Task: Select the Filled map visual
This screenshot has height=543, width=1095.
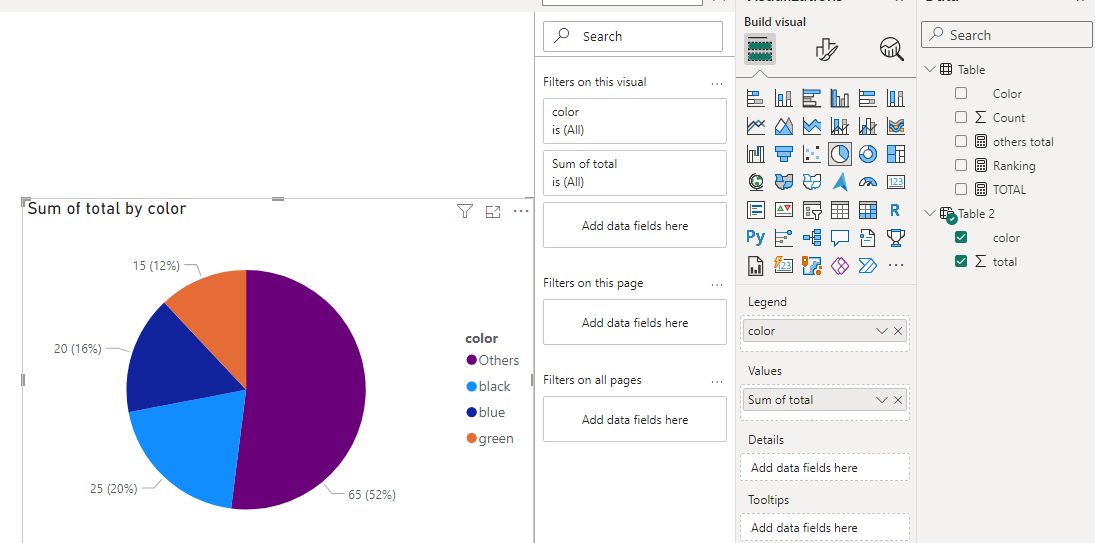Action: click(784, 182)
